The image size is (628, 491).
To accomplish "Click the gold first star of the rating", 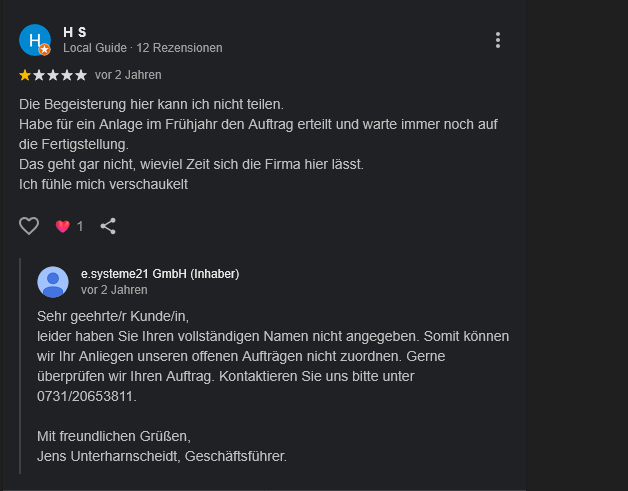I will (x=25, y=75).
